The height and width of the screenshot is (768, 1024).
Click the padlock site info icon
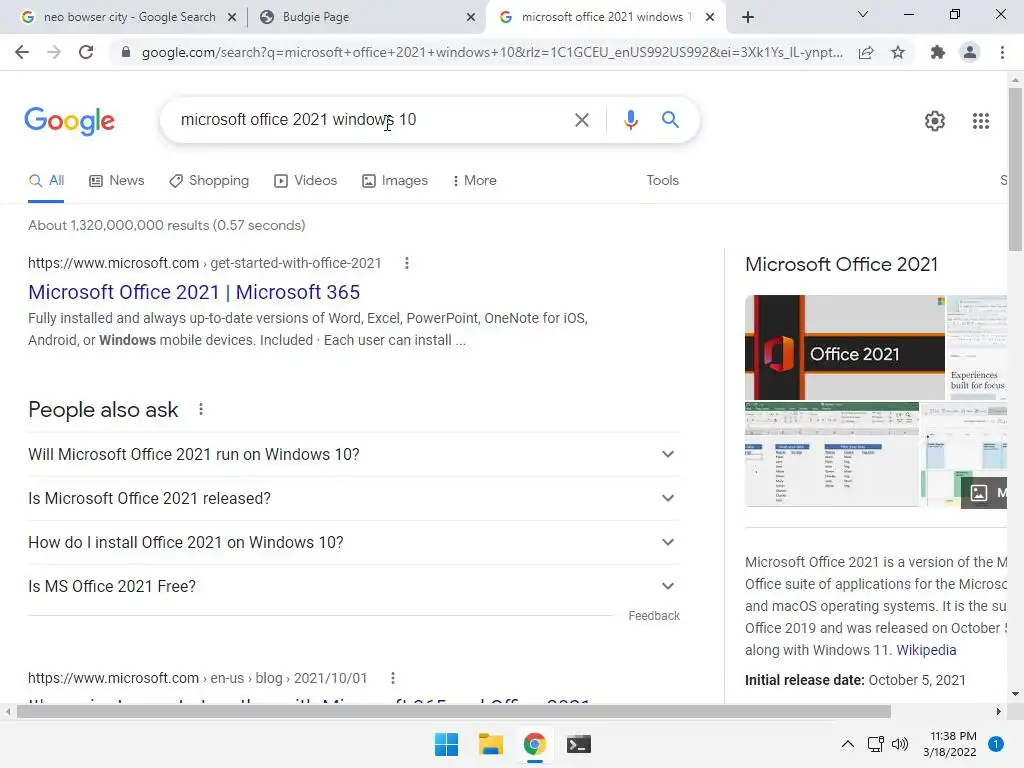(126, 52)
